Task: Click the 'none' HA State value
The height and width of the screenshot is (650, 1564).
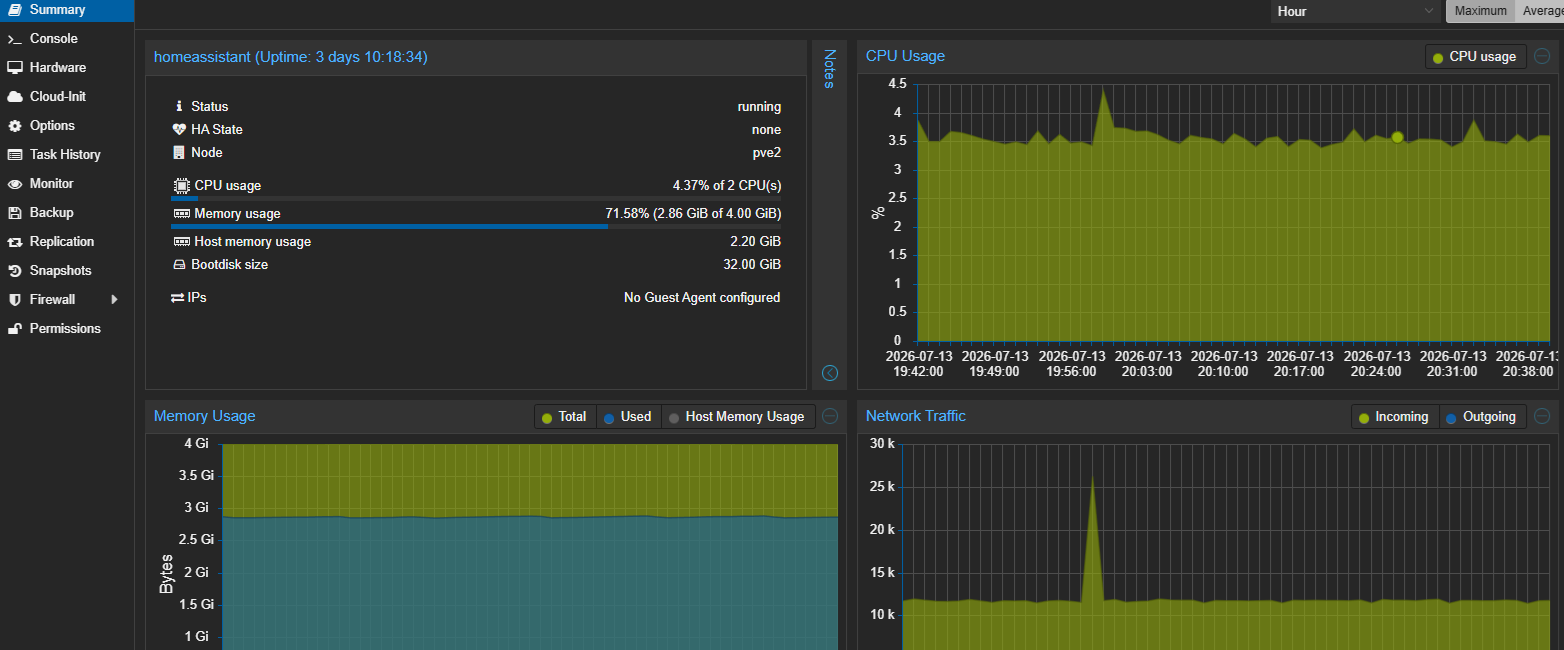Action: [767, 130]
